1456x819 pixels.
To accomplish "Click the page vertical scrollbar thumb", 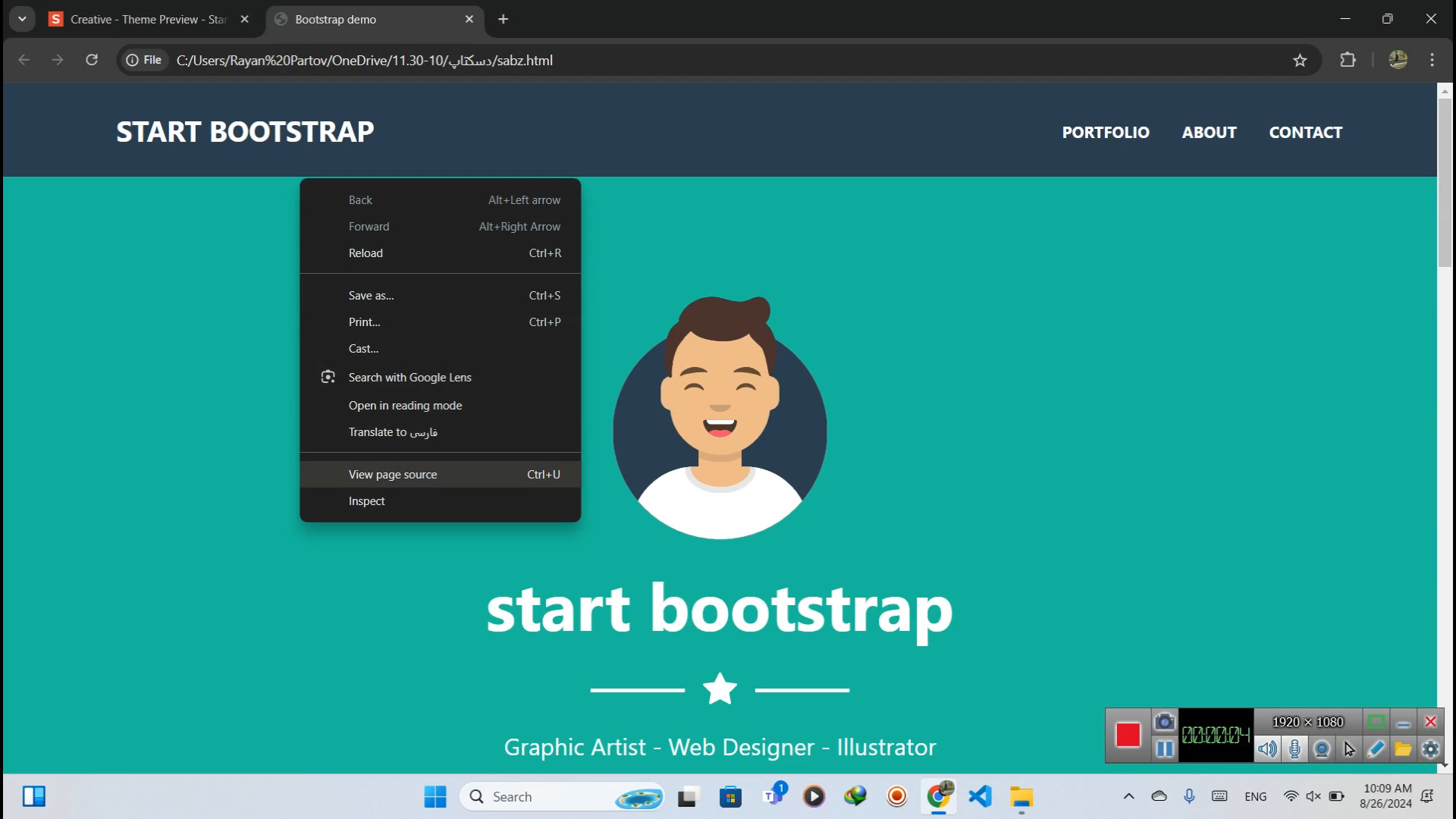I will pos(1444,182).
